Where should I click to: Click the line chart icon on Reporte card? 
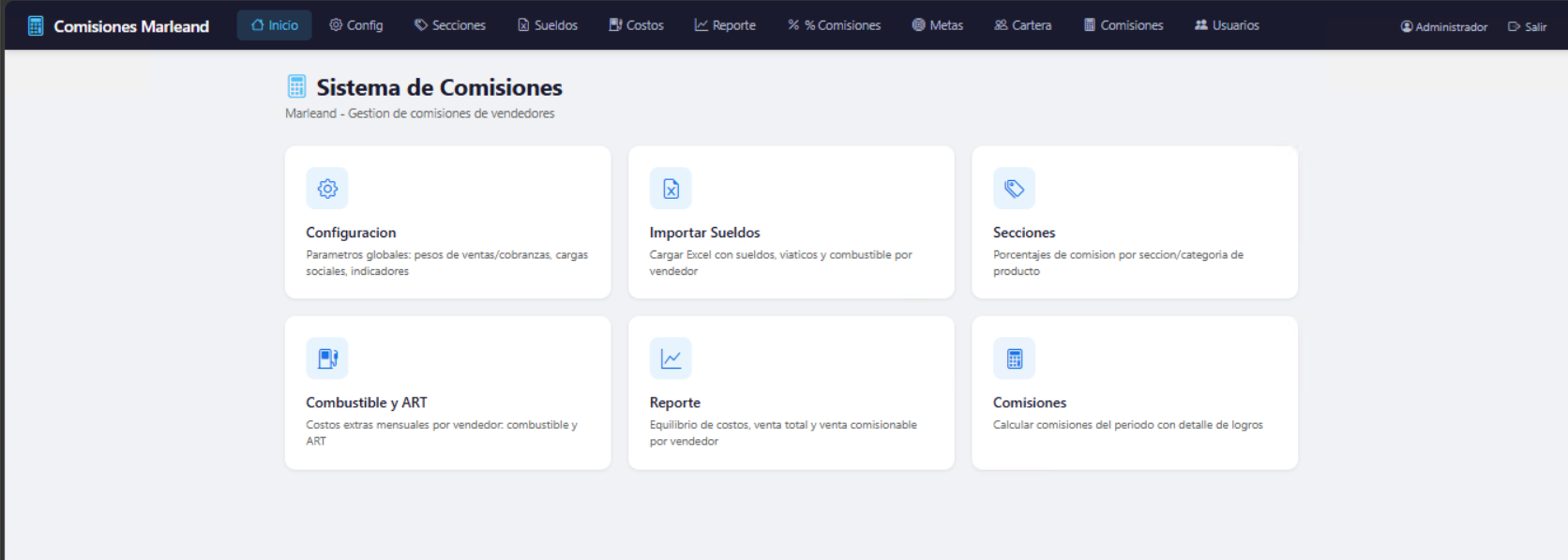(x=671, y=358)
